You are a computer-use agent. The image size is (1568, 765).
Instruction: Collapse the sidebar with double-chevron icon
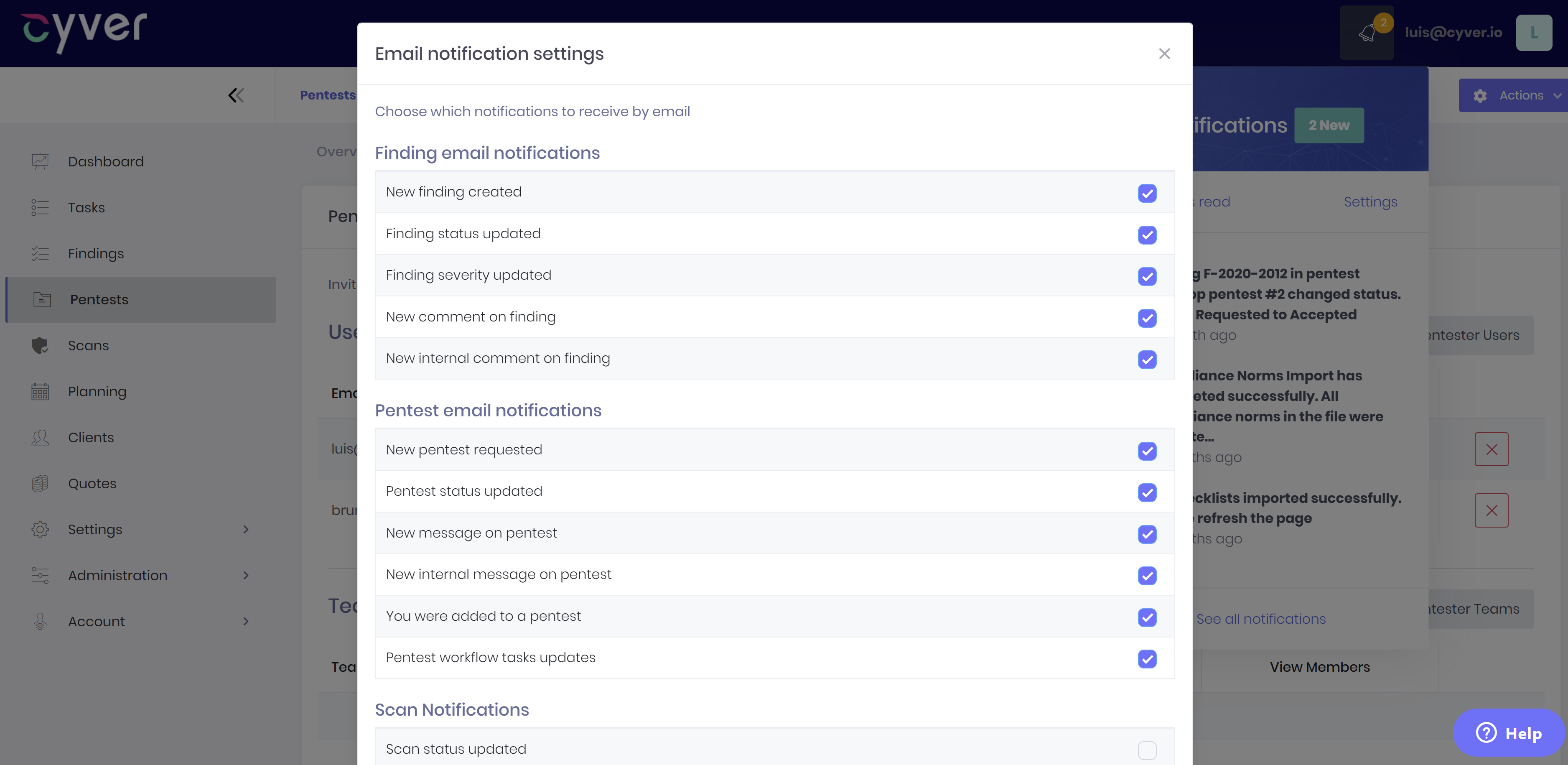point(236,95)
